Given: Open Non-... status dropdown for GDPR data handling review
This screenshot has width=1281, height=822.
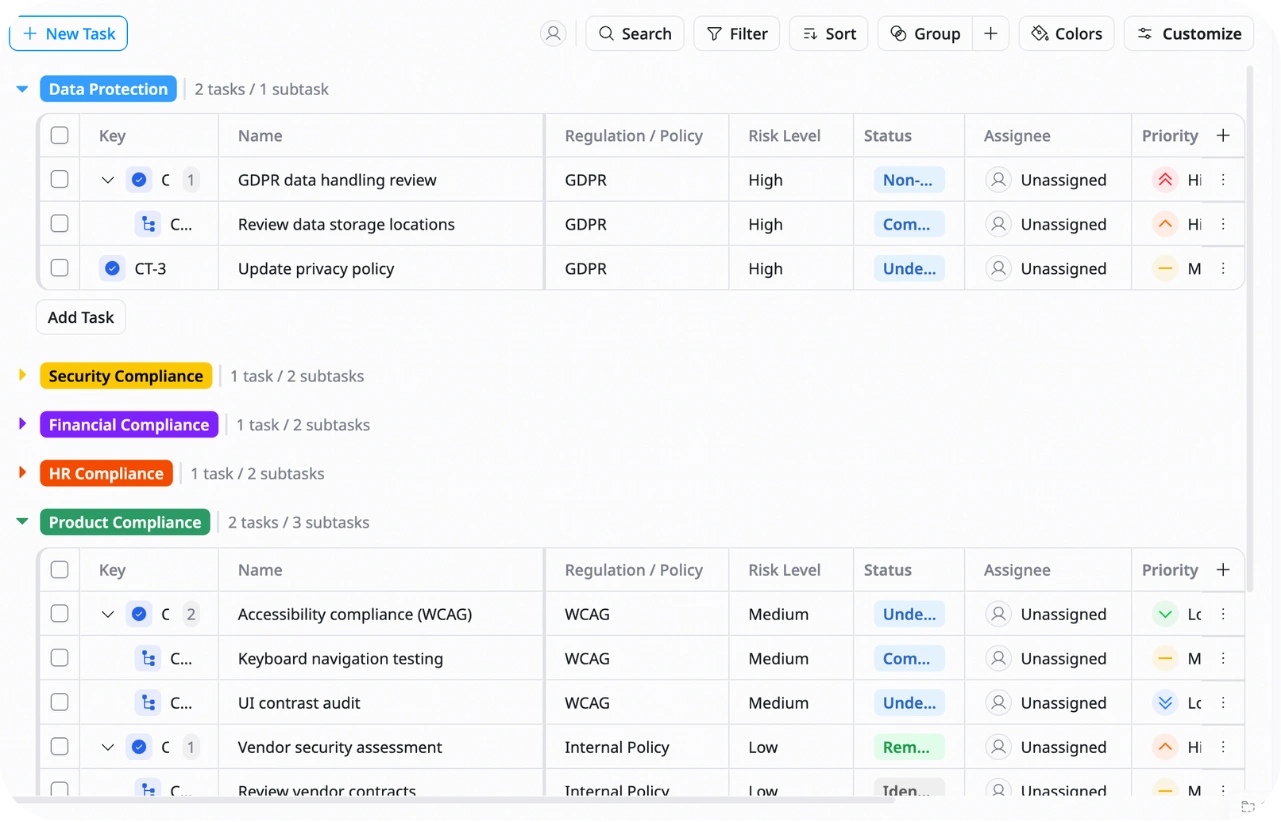Looking at the screenshot, I should click(x=908, y=180).
